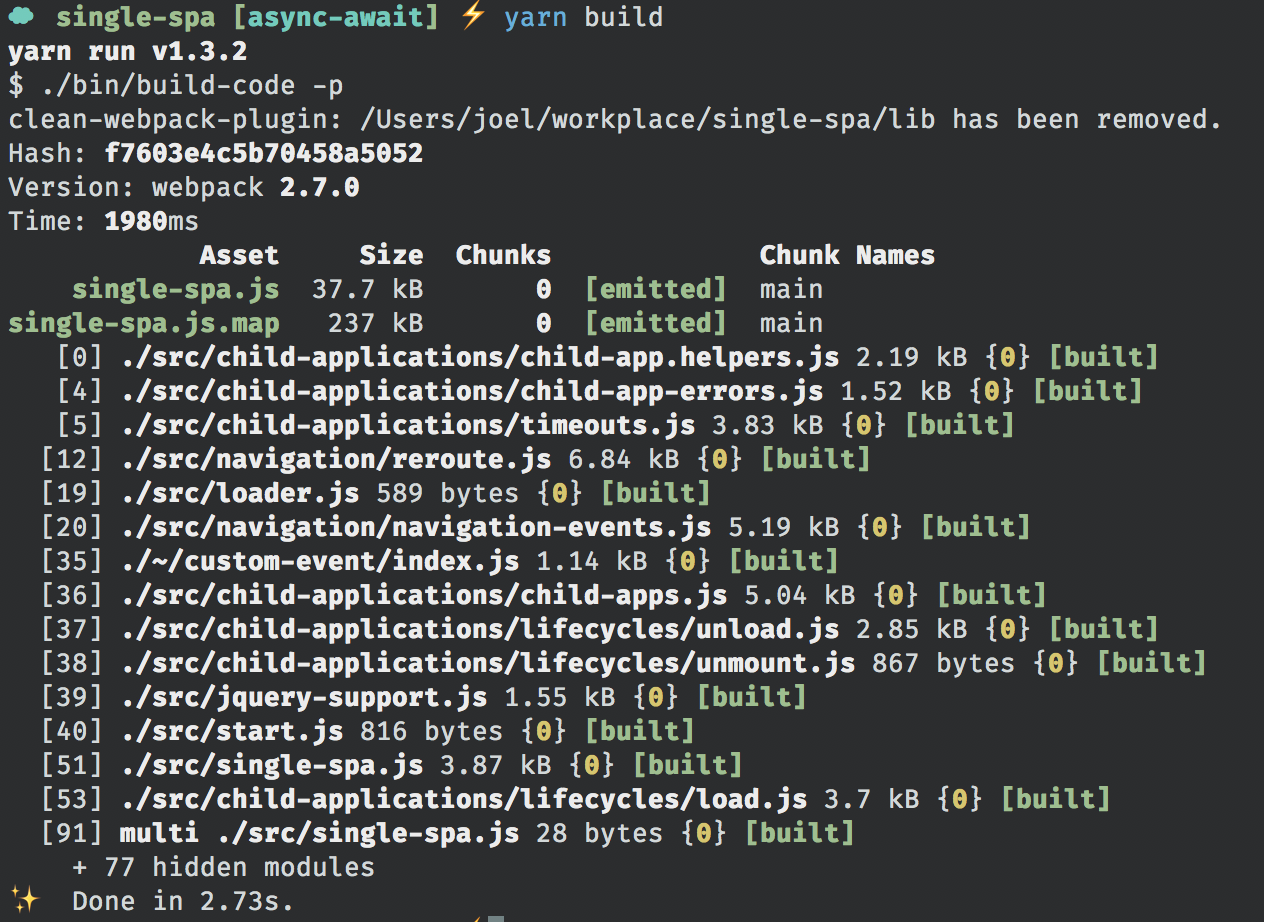
Task: Click the cloud emoji in the shell prompt
Action: [20, 17]
